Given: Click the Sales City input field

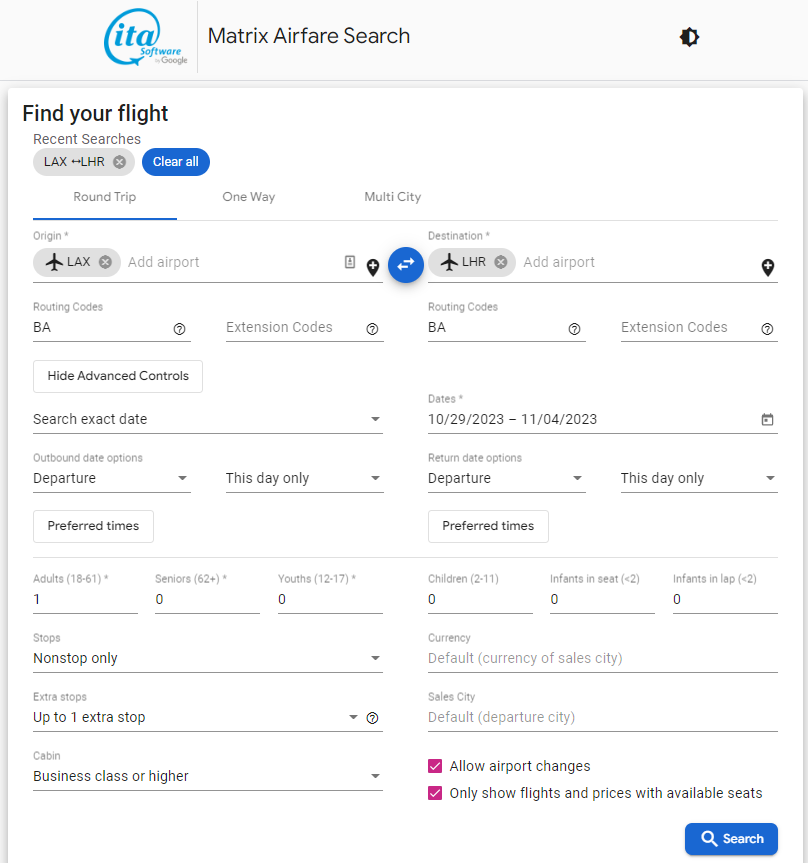Looking at the screenshot, I should 603,717.
